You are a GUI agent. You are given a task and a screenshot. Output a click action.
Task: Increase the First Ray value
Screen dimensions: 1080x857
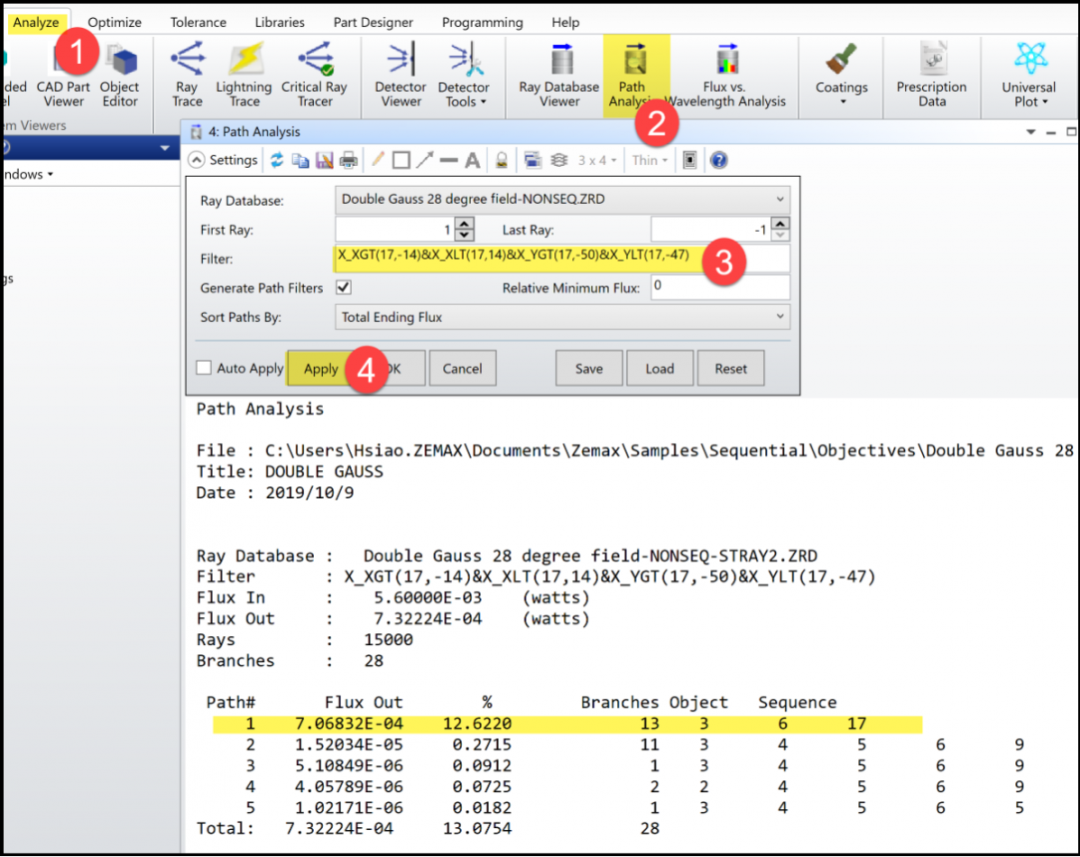point(465,223)
